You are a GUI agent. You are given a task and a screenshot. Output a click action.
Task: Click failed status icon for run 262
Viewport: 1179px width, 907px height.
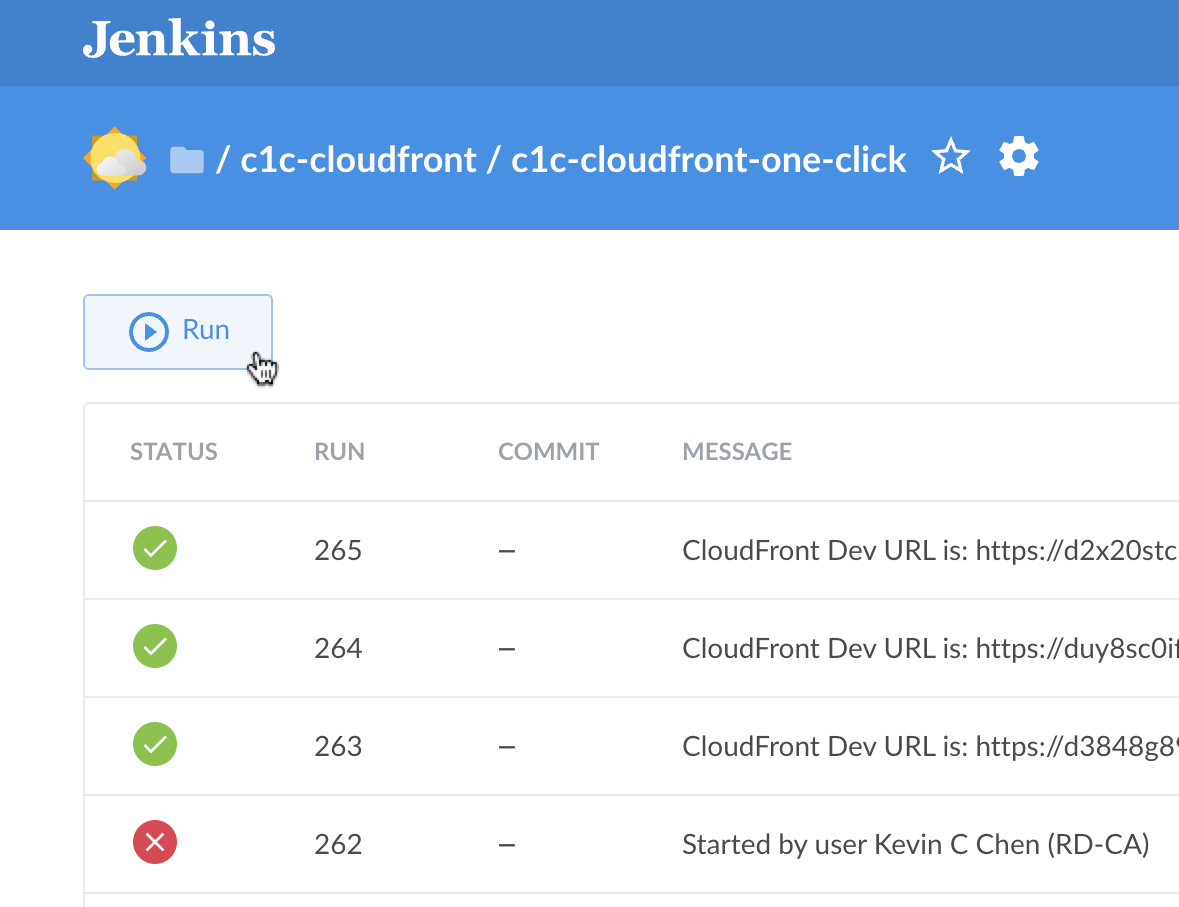coord(155,842)
